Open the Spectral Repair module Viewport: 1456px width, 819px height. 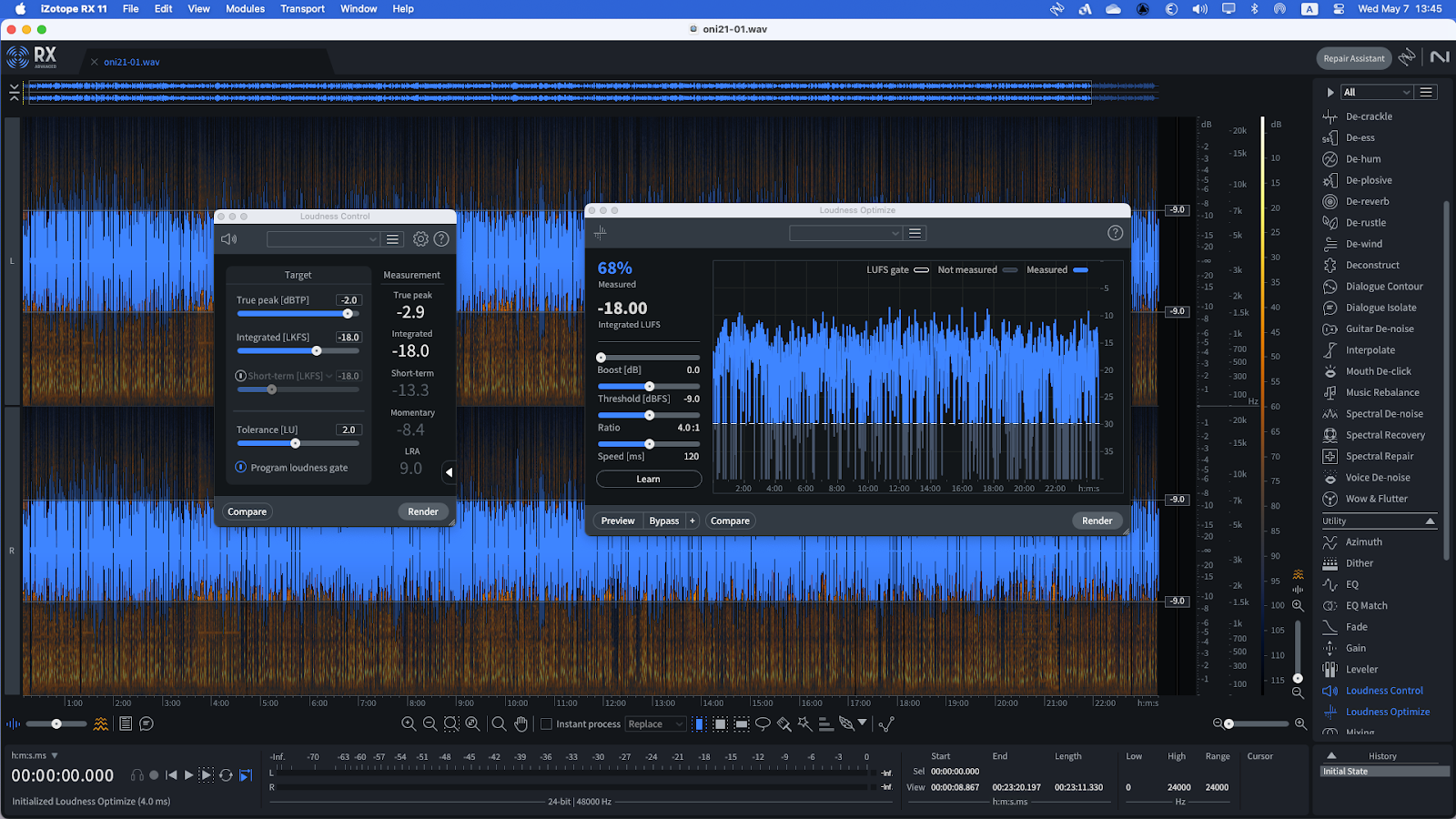(x=1379, y=456)
